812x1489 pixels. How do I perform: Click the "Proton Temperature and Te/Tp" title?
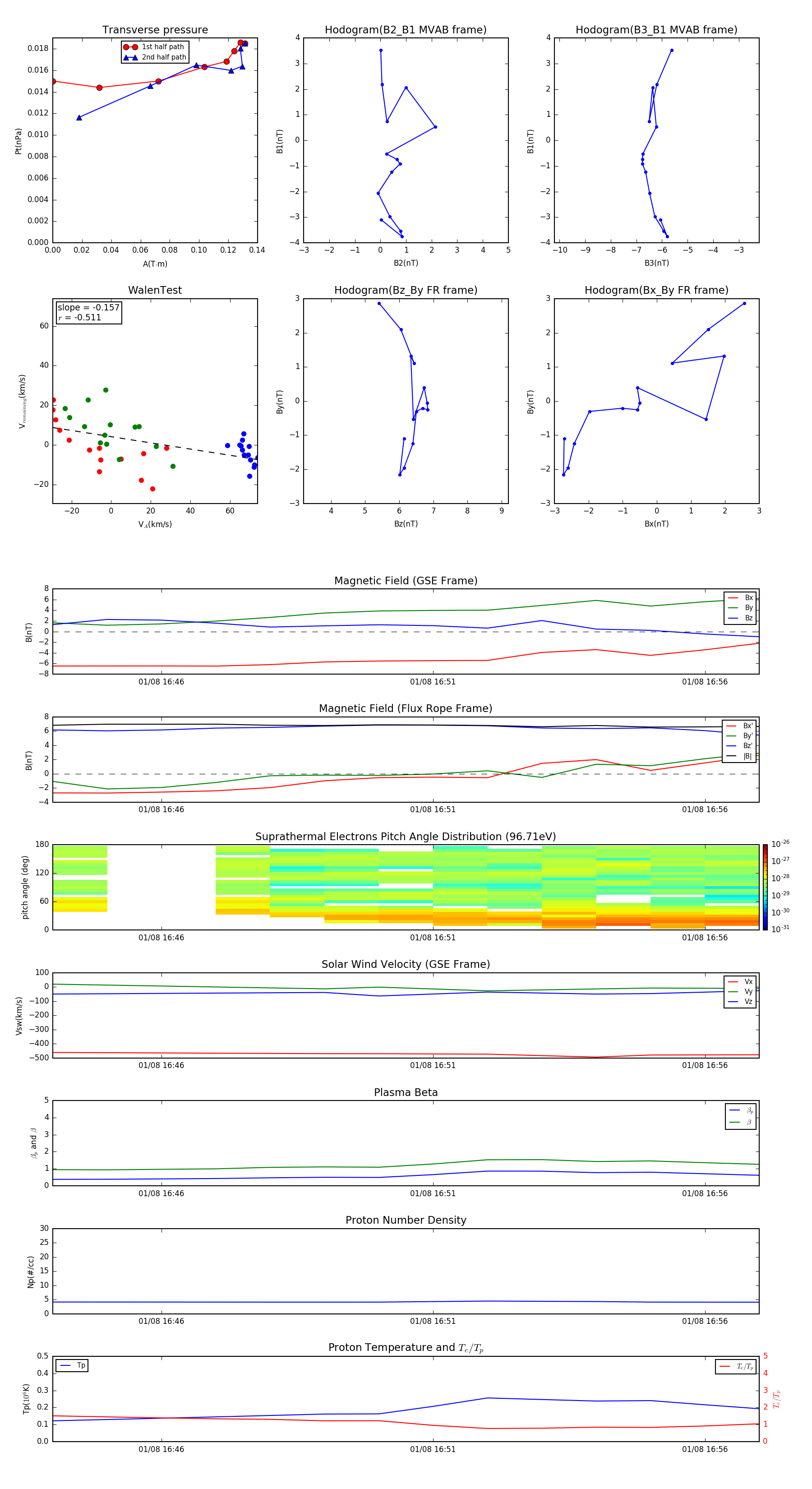[x=406, y=1349]
